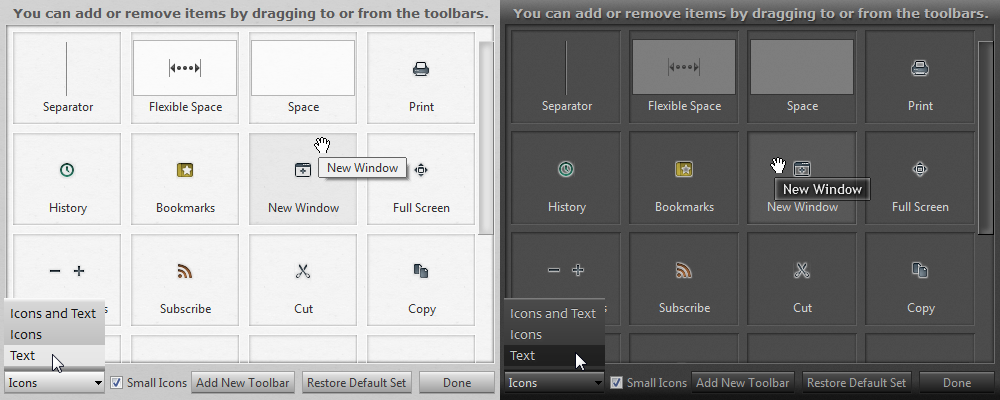This screenshot has width=1000, height=400.
Task: Click the Print icon in dark panel
Action: 920,68
